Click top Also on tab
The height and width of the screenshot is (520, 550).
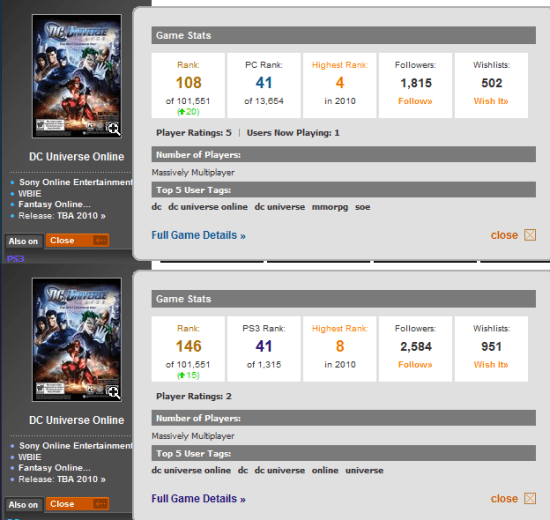pos(24,241)
